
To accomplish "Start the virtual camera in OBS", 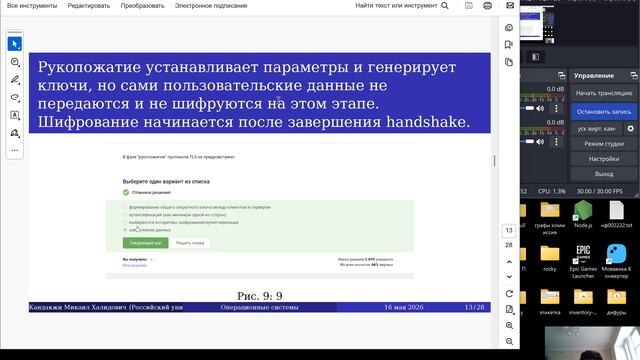I will (x=596, y=129).
